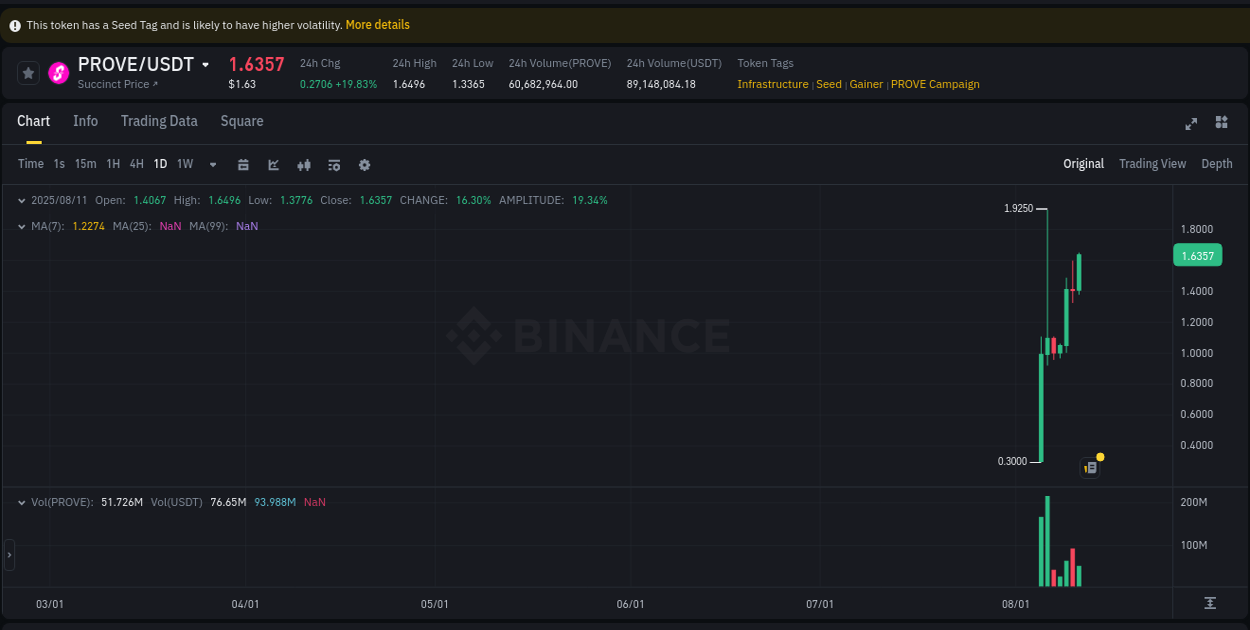
Task: Select the line chart overlay icon
Action: tap(273, 164)
